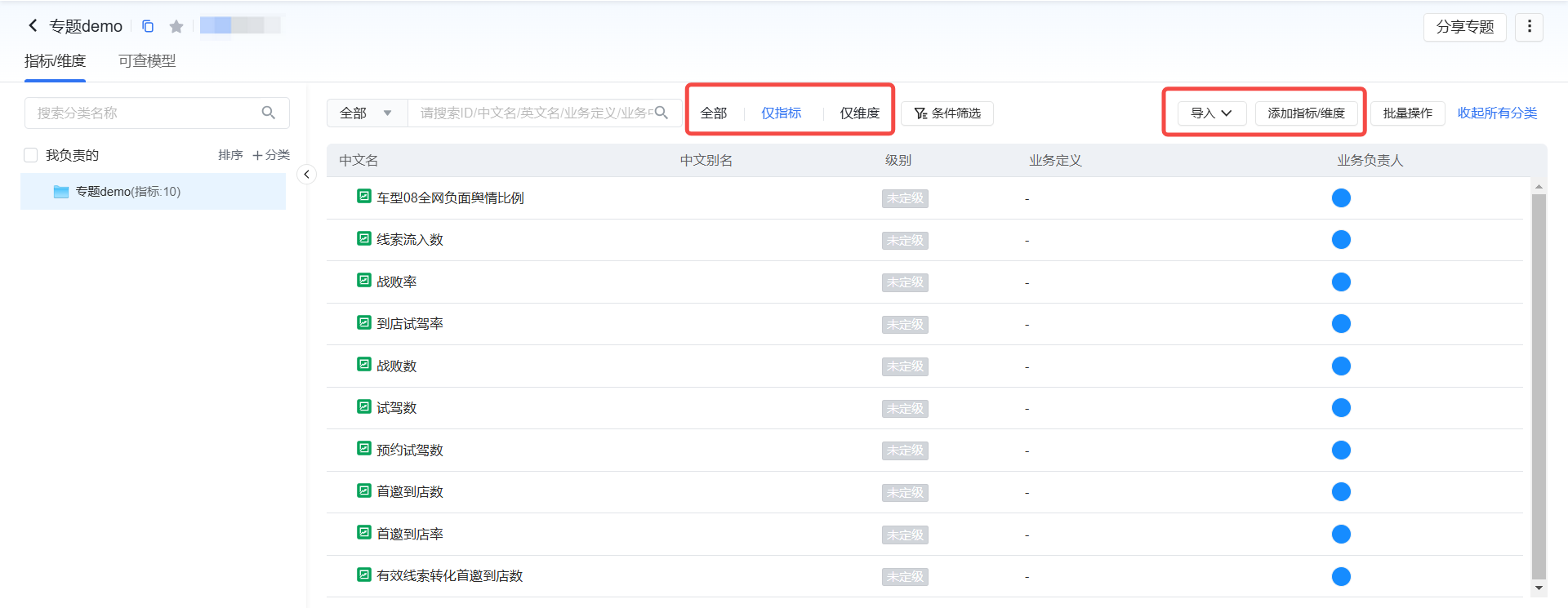Click the indicator icon beside 到店试驾率
Viewport: 1568px width, 608px height.
364,322
